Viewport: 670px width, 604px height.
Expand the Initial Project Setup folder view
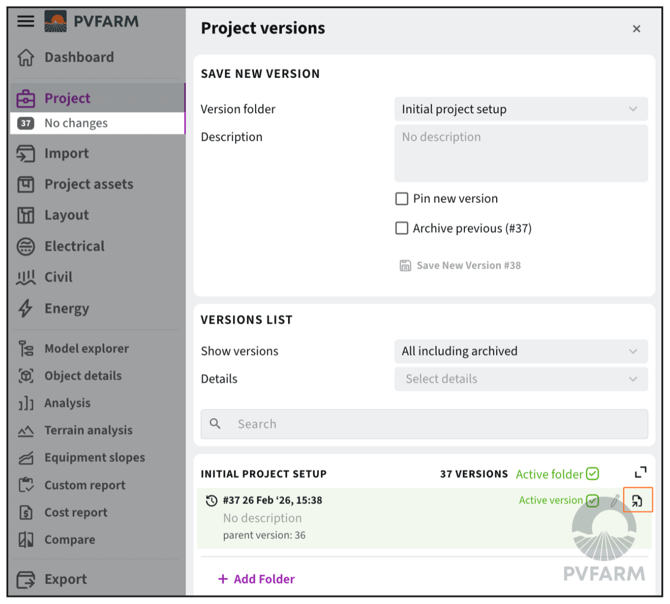pyautogui.click(x=640, y=473)
